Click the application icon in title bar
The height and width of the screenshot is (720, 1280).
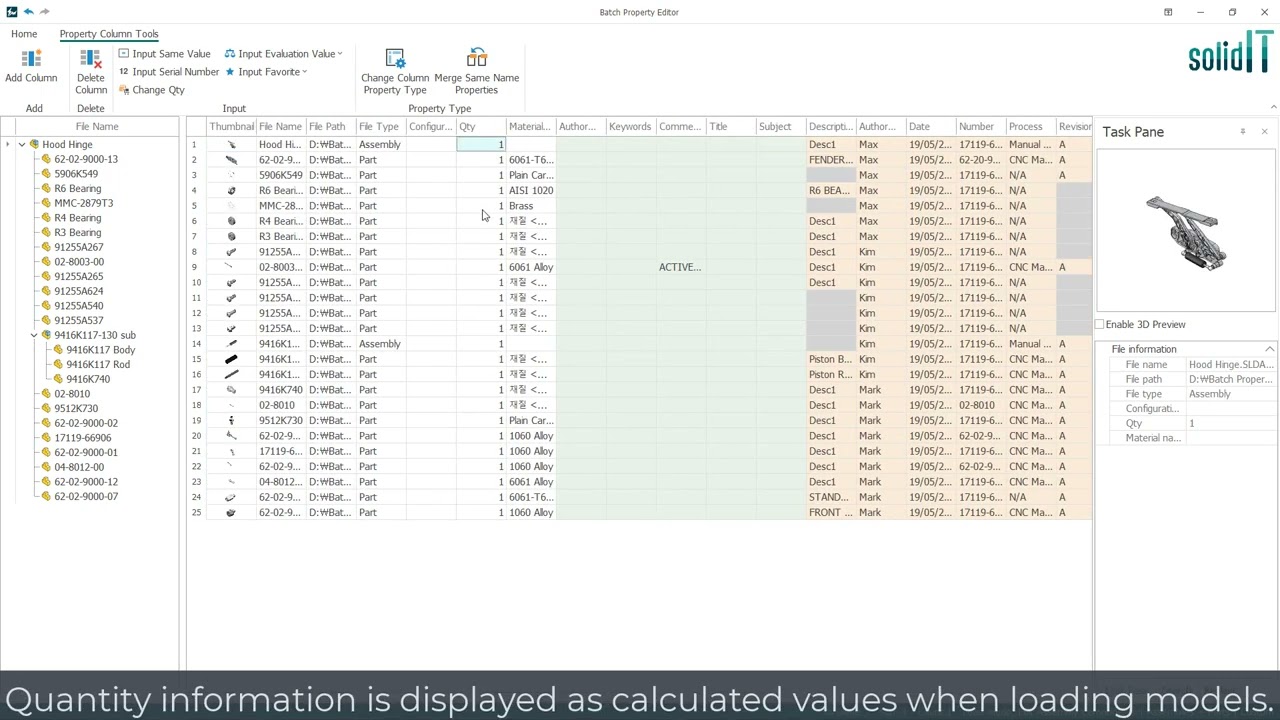(x=11, y=12)
